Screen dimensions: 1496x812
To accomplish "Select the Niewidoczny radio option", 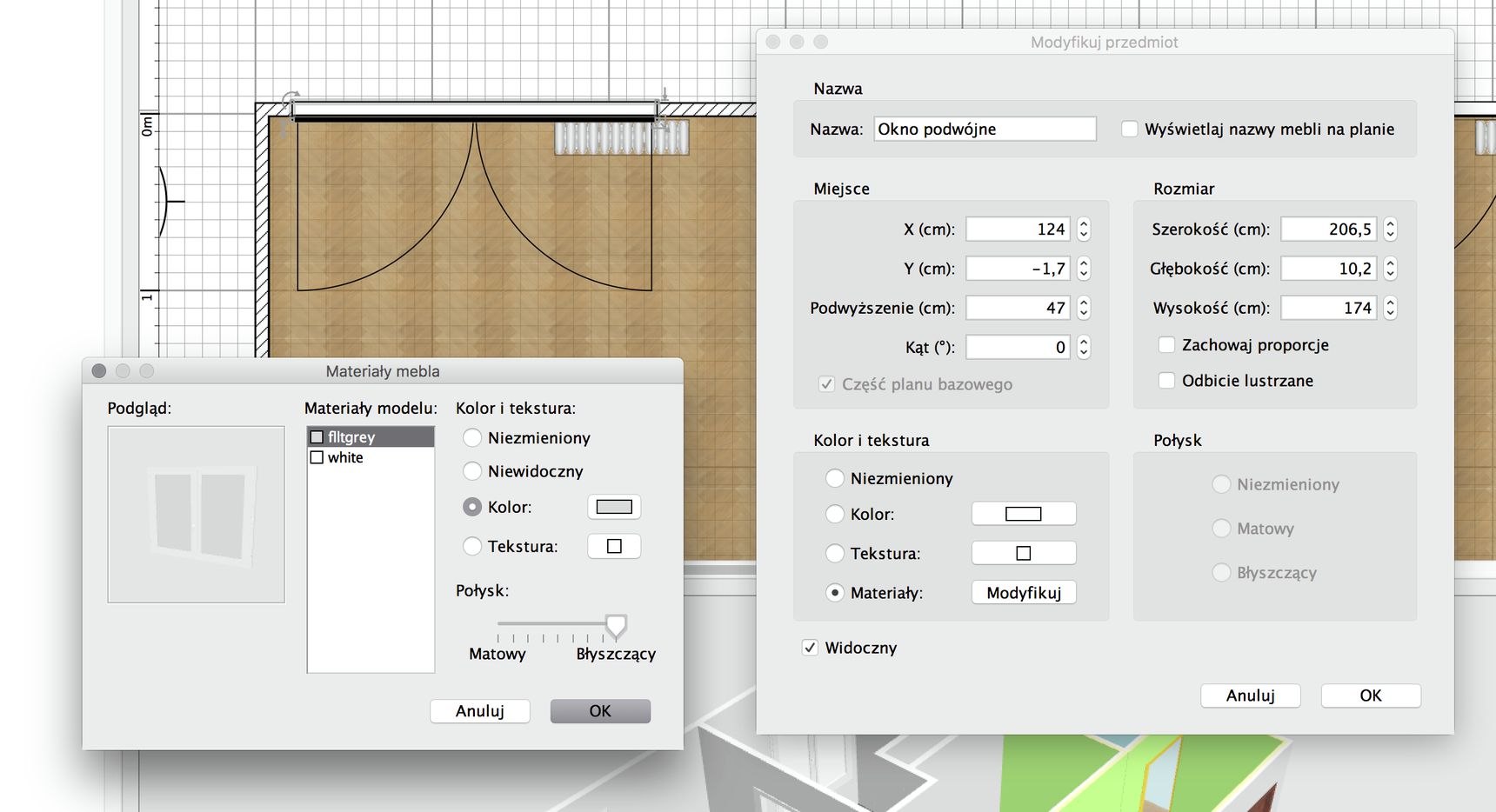I will pyautogui.click(x=472, y=471).
